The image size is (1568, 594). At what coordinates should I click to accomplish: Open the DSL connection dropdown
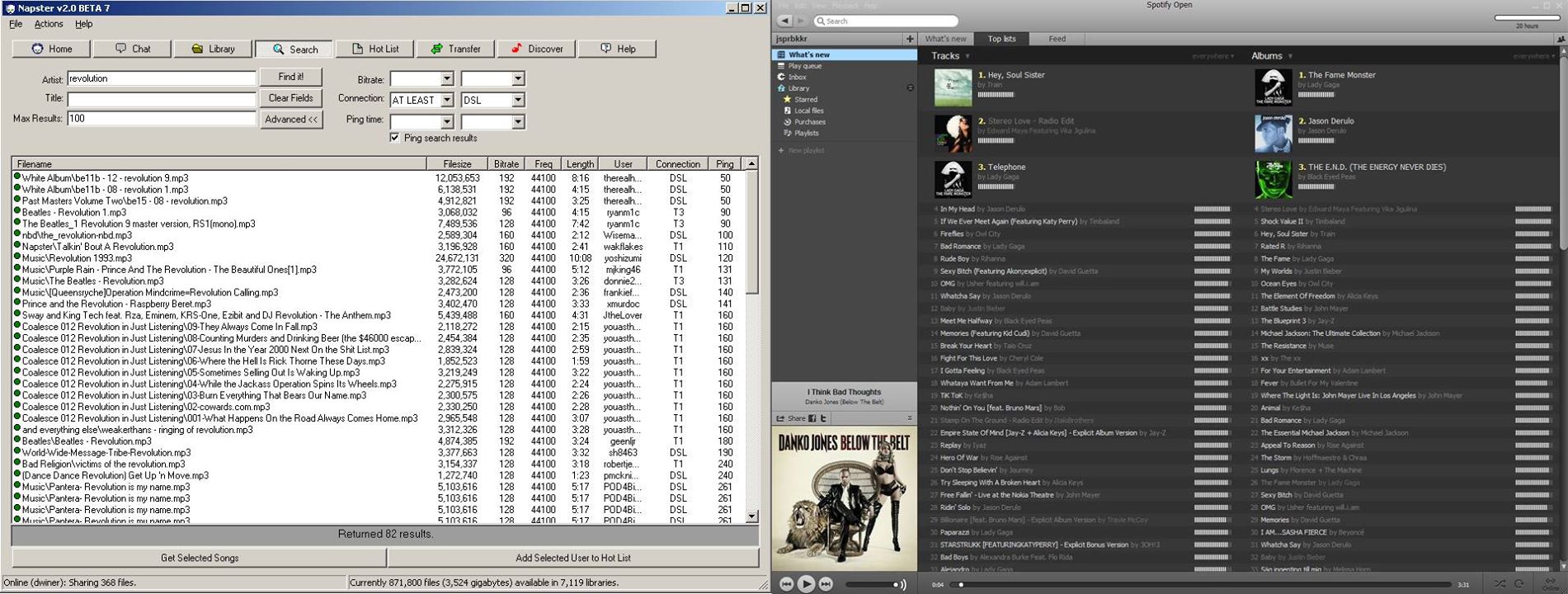click(492, 100)
